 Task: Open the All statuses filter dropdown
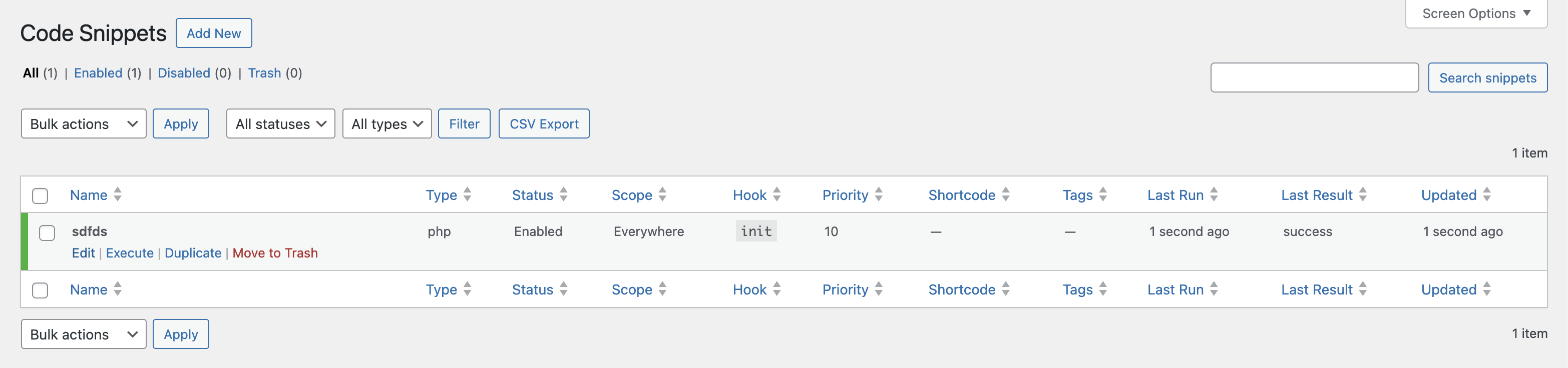[279, 123]
